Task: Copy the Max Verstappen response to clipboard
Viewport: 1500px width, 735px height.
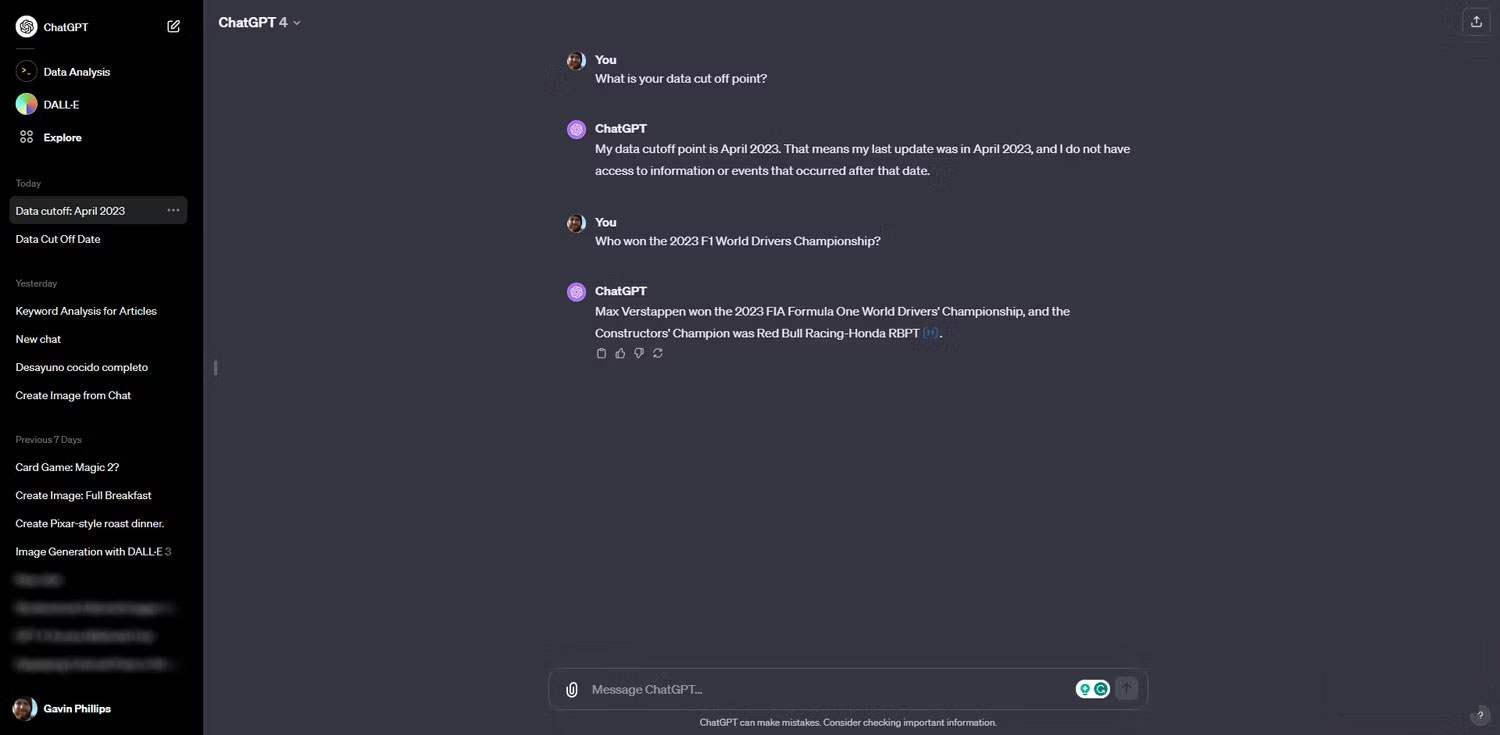Action: click(601, 353)
